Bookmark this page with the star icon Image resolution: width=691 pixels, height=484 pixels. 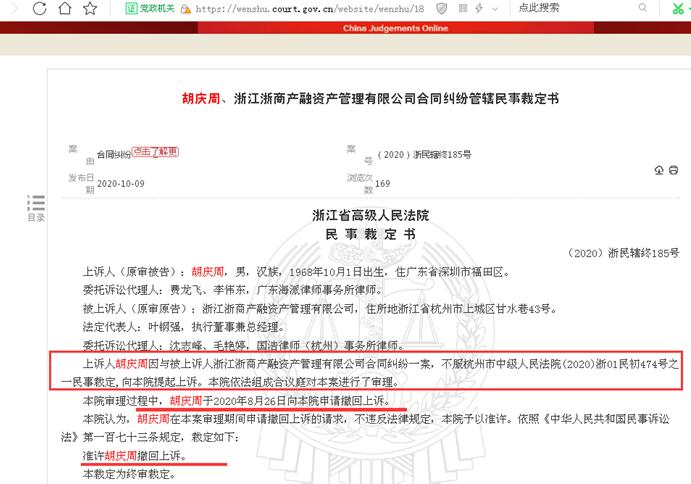tap(90, 8)
